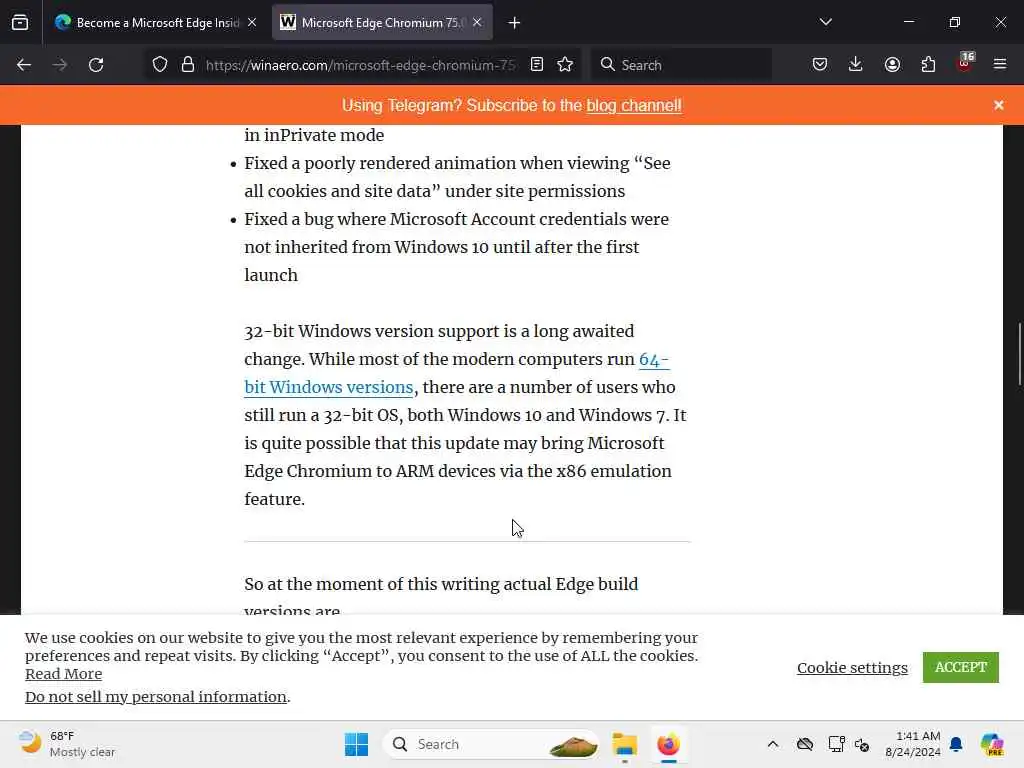1024x768 pixels.
Task: Open the extensions panel
Action: coord(928,65)
